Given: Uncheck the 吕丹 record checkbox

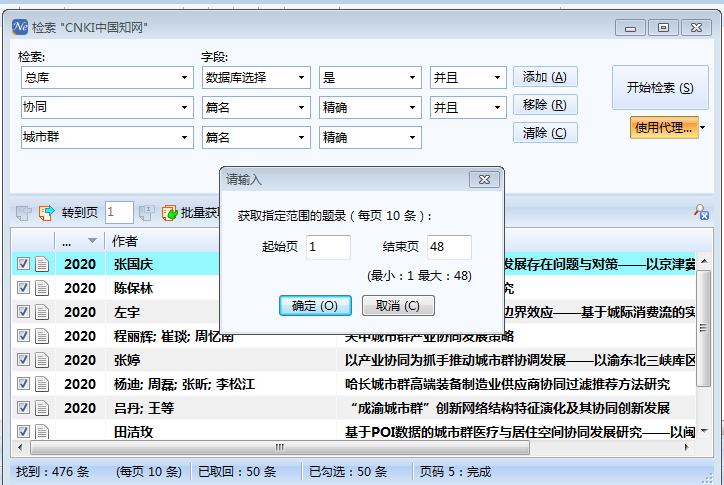Looking at the screenshot, I should pyautogui.click(x=23, y=408).
